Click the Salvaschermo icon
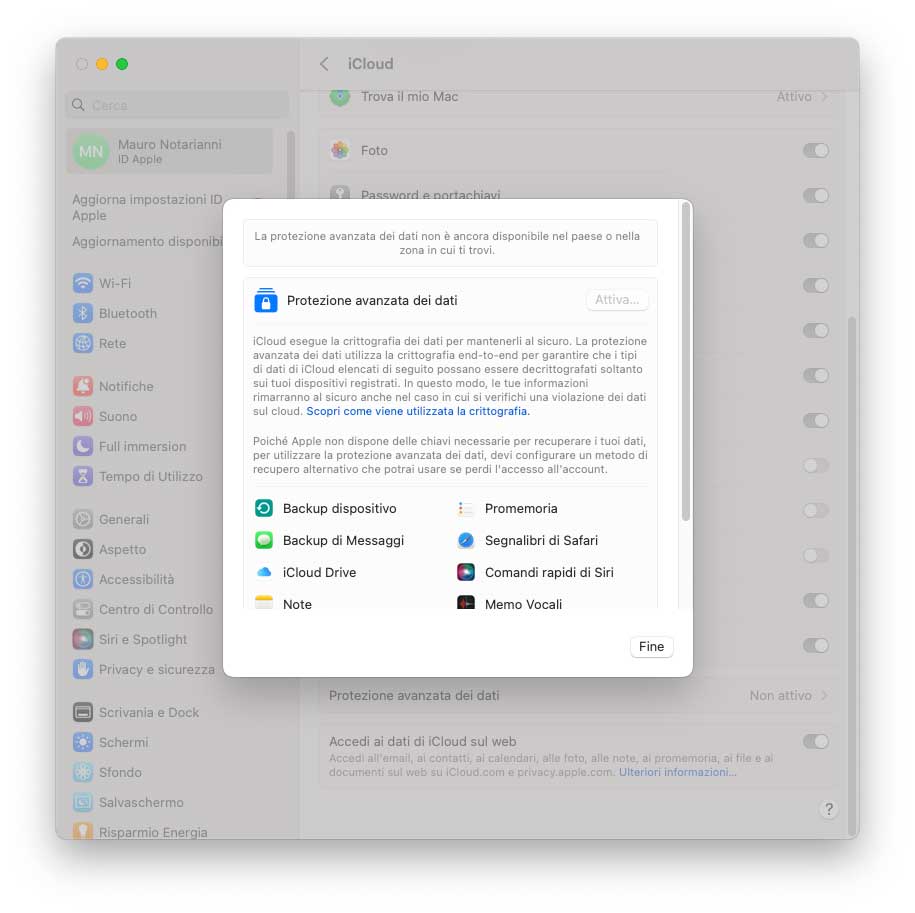 [x=83, y=803]
